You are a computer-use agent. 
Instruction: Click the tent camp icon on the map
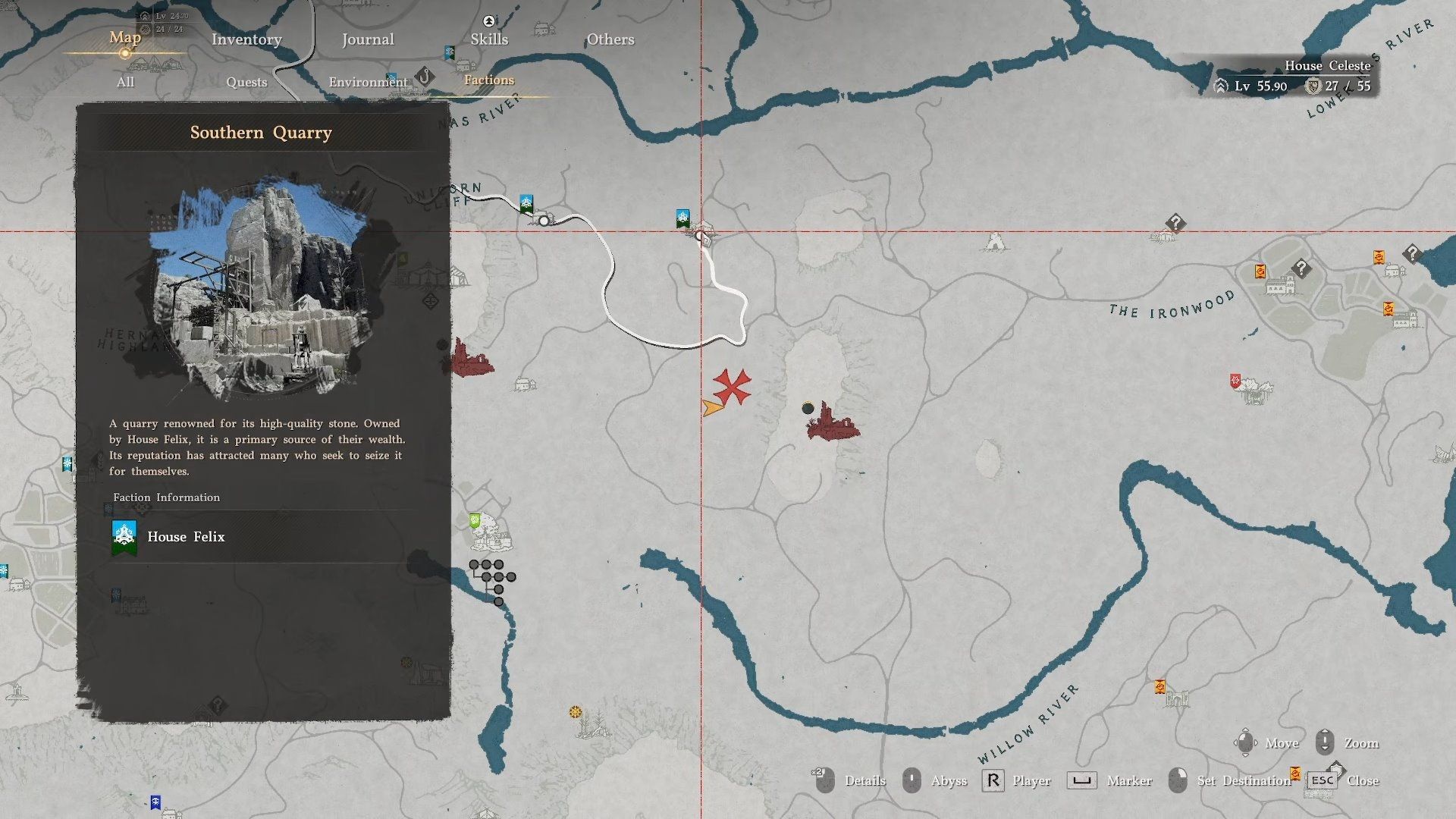coord(994,243)
